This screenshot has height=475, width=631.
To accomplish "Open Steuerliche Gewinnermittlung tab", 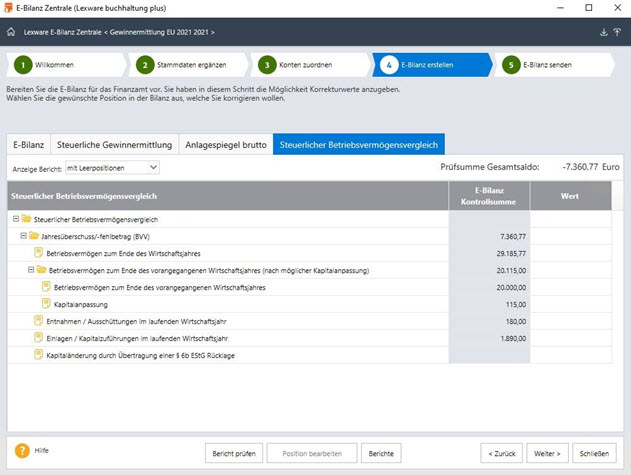I will coord(114,145).
